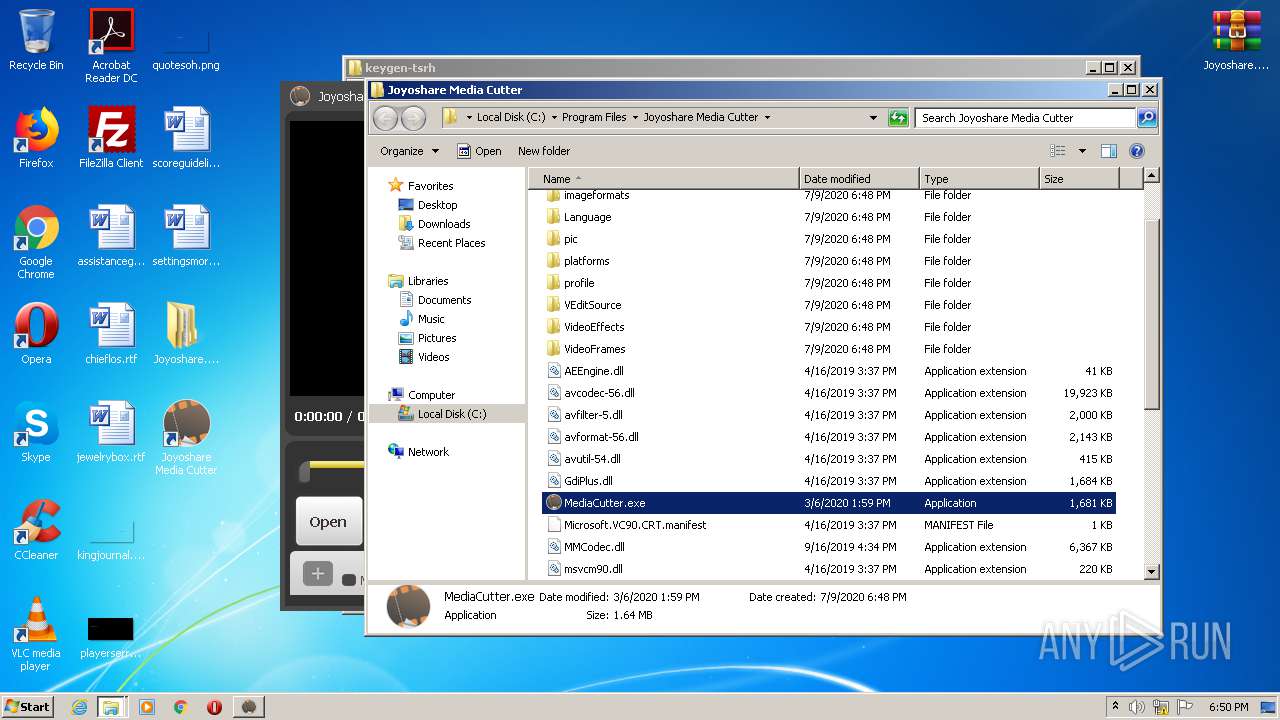
Task: Select Joyoshare folder icon on desktop
Action: point(186,334)
